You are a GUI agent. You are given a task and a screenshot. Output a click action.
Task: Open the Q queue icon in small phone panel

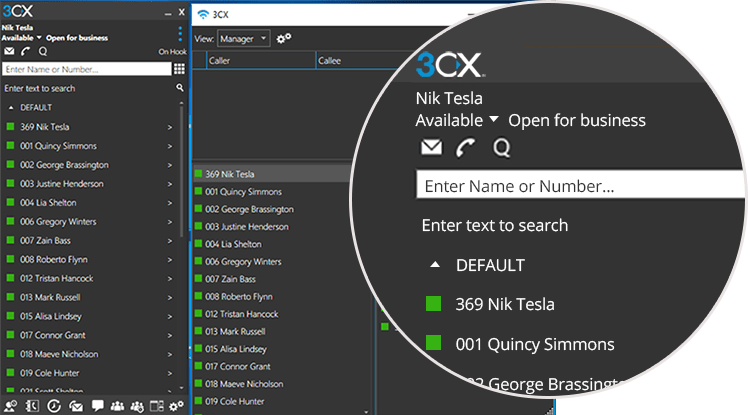43,51
